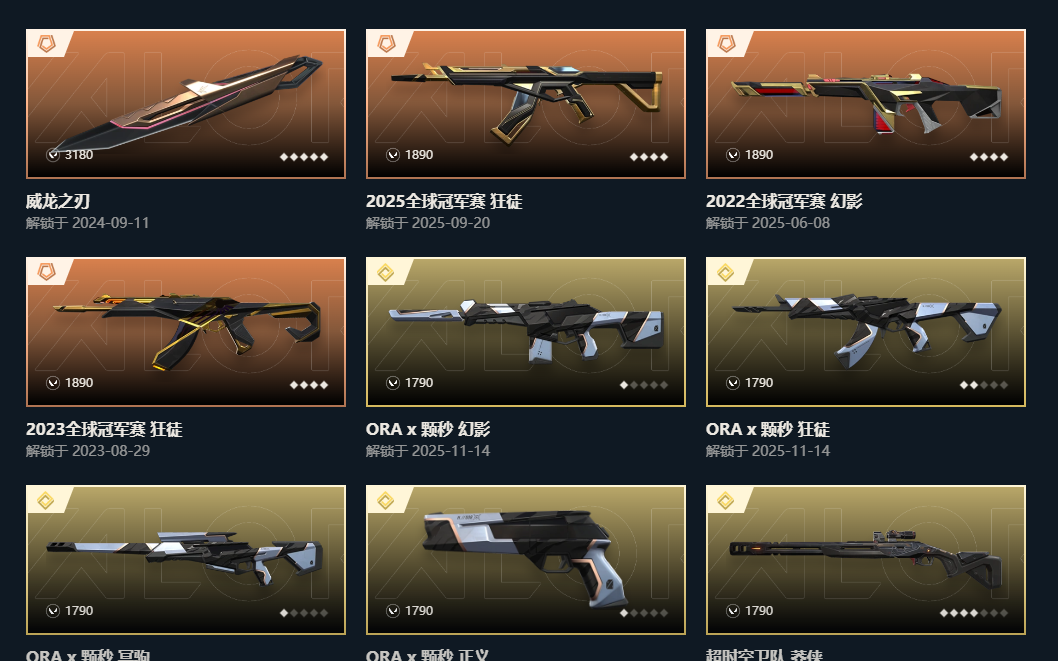Image resolution: width=1058 pixels, height=661 pixels.
Task: Select the 2023全球冠军赛 狂徒 rifle image
Action: (186, 332)
